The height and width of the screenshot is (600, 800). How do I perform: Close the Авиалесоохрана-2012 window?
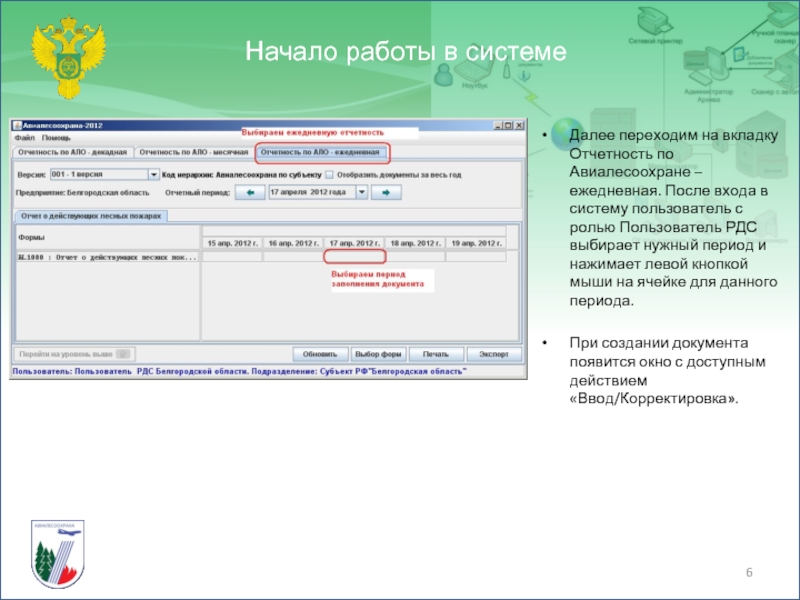click(x=518, y=126)
